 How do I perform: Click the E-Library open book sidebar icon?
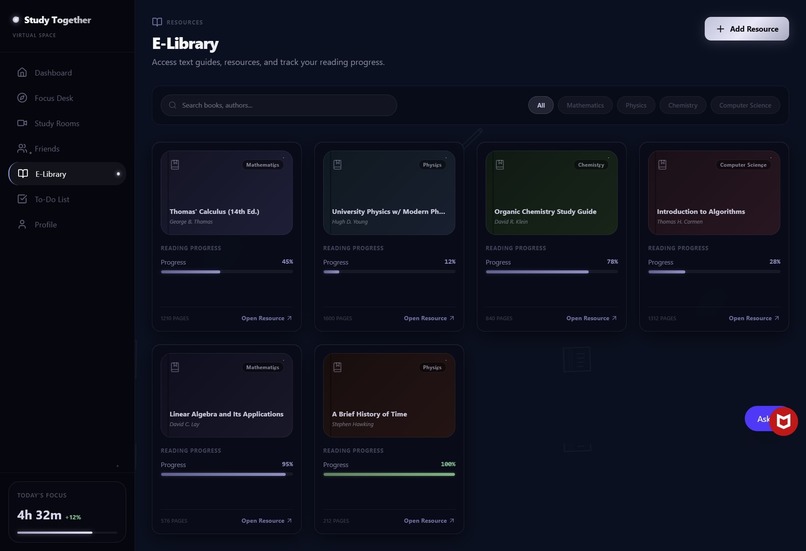(23, 173)
